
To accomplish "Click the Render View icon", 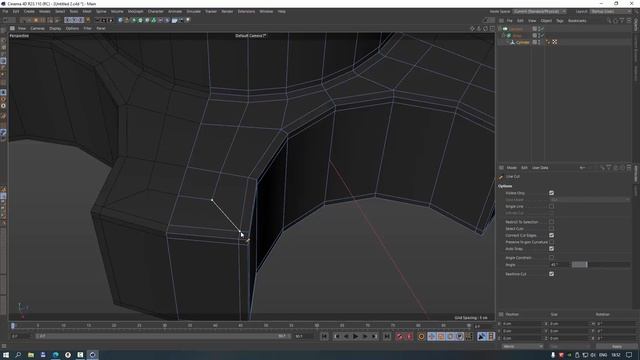I will click(97, 20).
